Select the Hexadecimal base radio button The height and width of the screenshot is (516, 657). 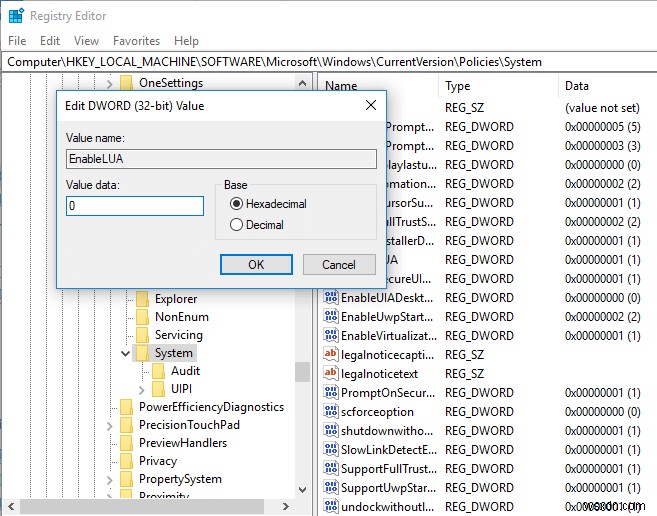(236, 204)
